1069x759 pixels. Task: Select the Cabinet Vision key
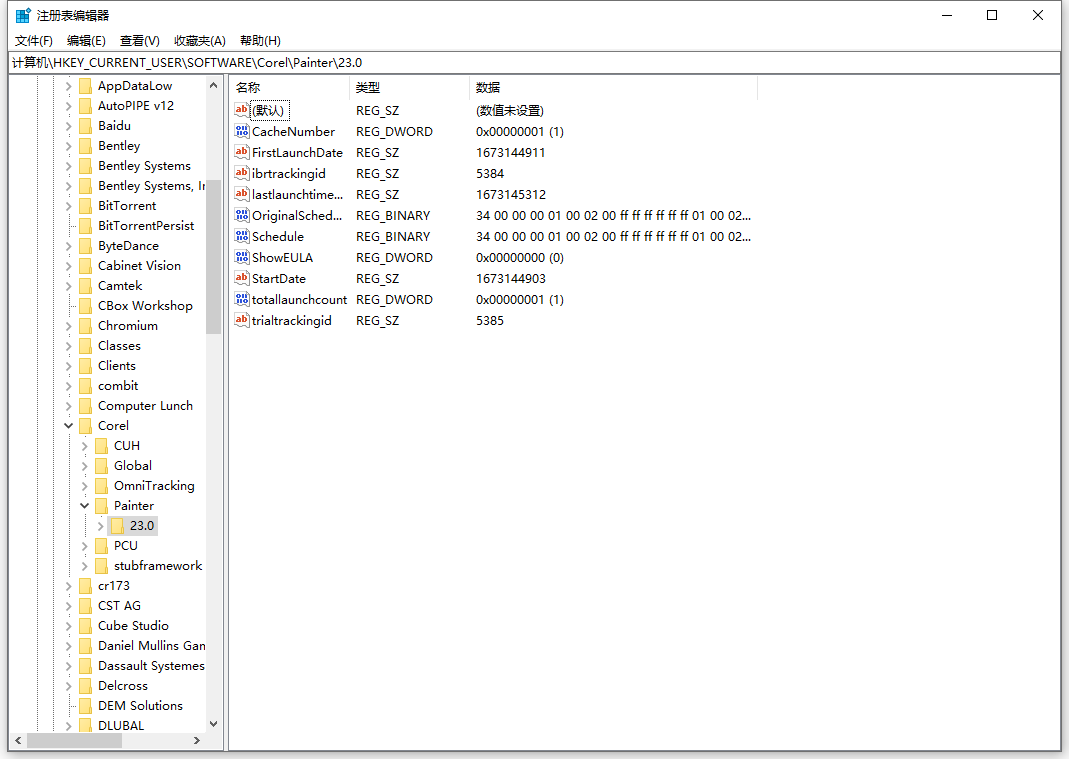click(139, 266)
